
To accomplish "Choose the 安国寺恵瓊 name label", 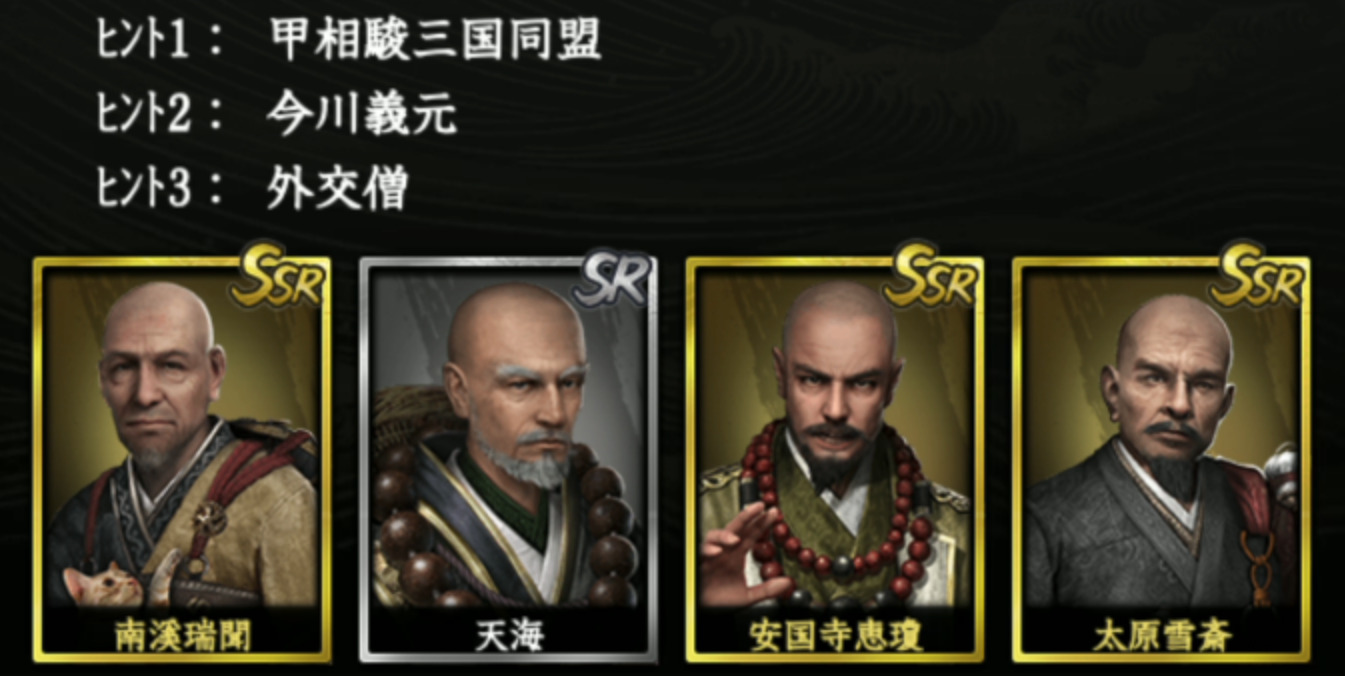I will (x=835, y=635).
